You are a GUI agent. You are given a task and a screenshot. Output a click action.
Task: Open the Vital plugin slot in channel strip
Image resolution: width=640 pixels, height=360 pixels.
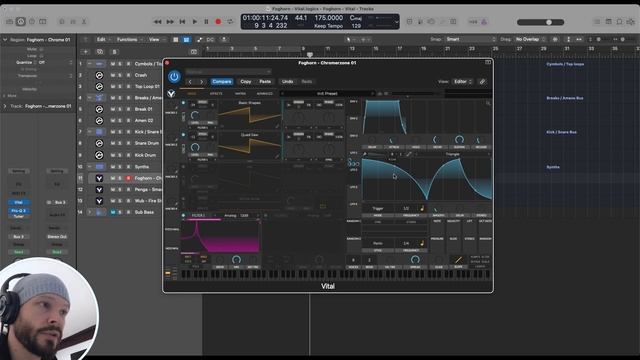(18, 202)
